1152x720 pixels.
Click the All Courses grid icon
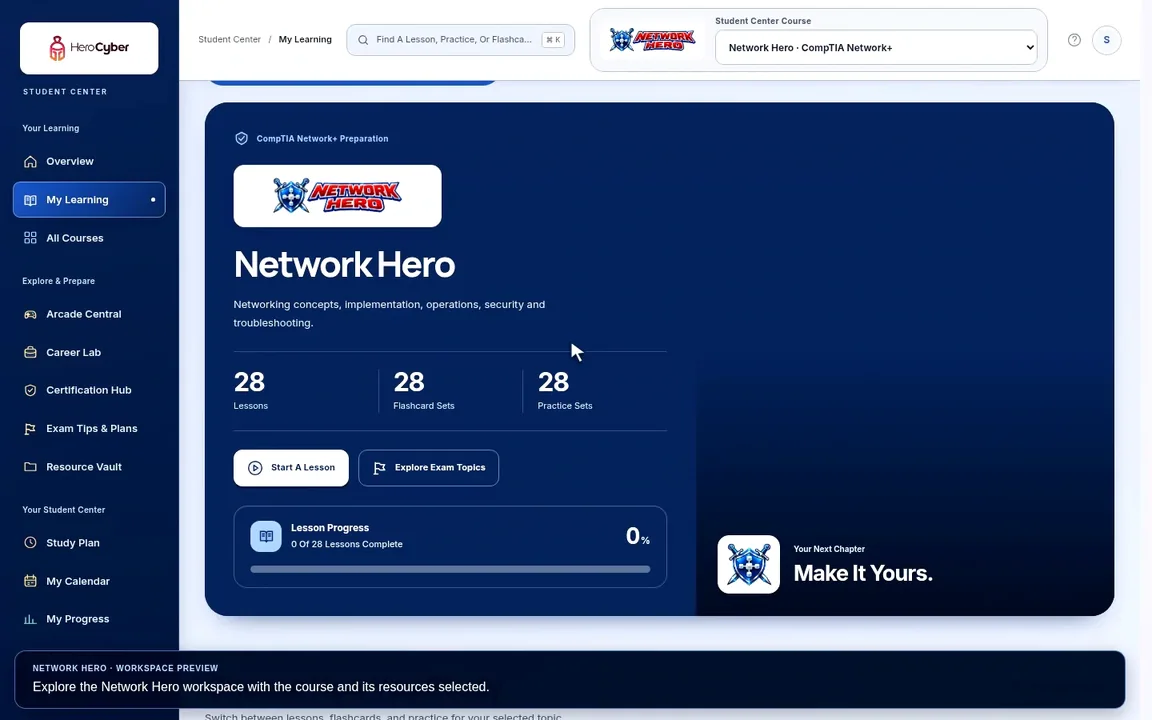coord(30,238)
